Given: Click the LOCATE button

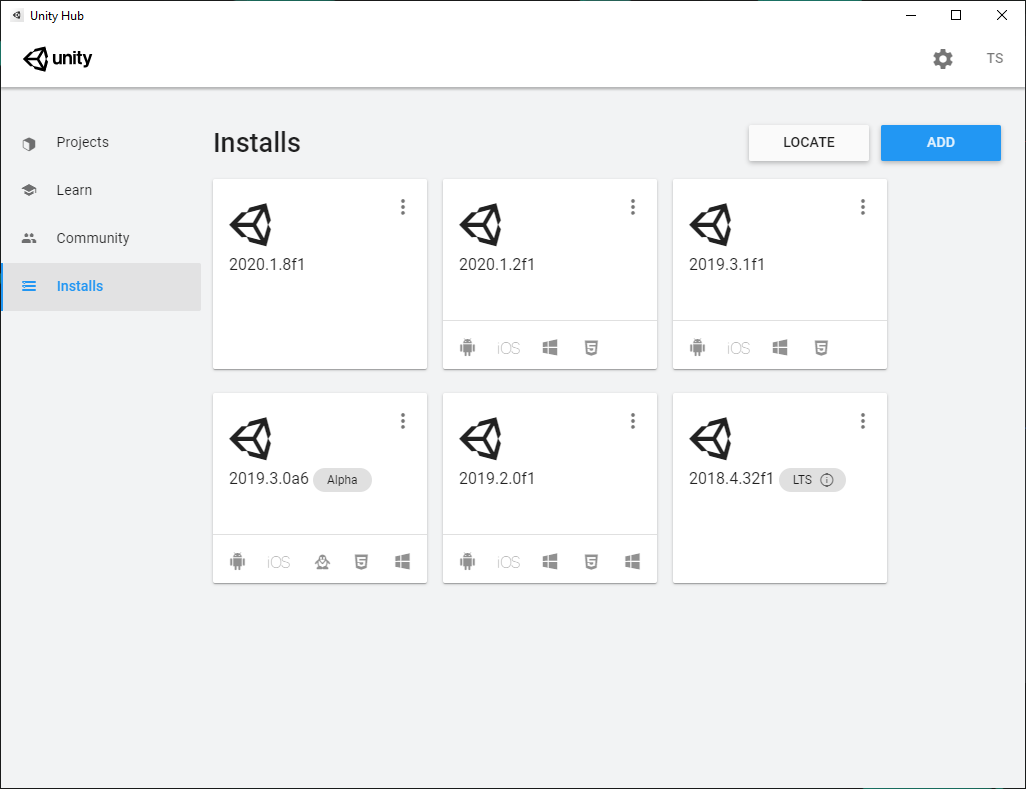Looking at the screenshot, I should coord(809,143).
